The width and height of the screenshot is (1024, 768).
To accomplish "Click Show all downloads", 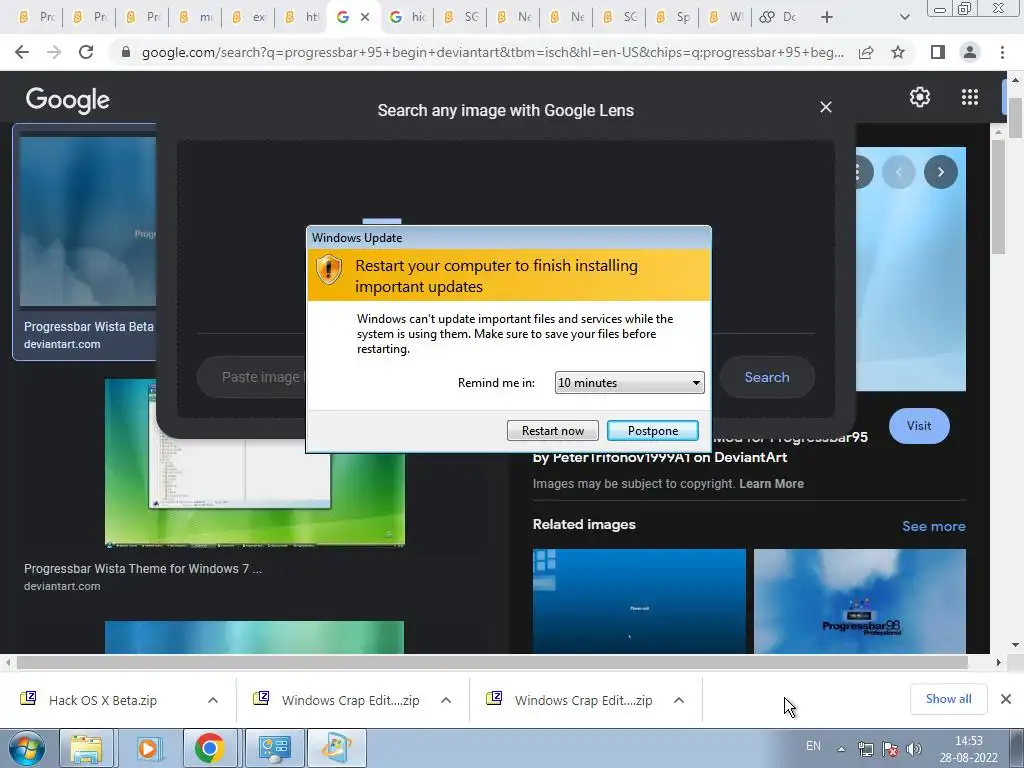I will [x=948, y=699].
